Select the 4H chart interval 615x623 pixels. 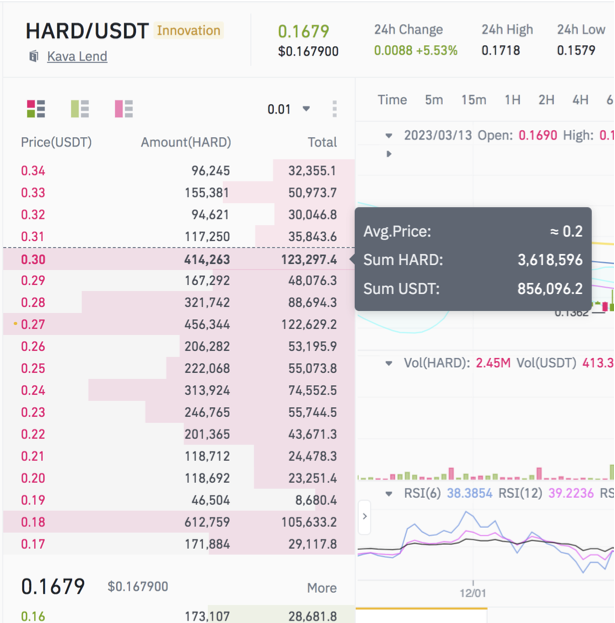pos(580,100)
